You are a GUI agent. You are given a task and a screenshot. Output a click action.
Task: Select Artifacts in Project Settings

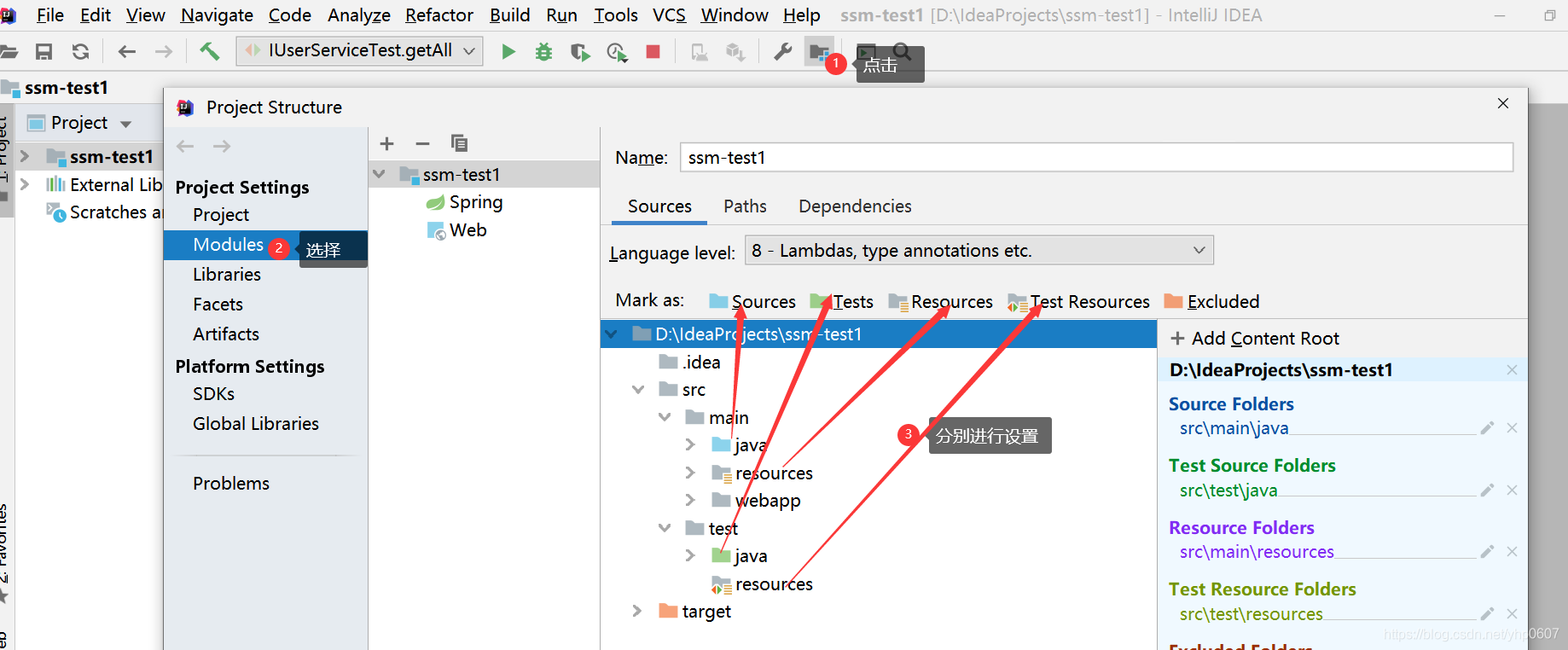click(226, 334)
